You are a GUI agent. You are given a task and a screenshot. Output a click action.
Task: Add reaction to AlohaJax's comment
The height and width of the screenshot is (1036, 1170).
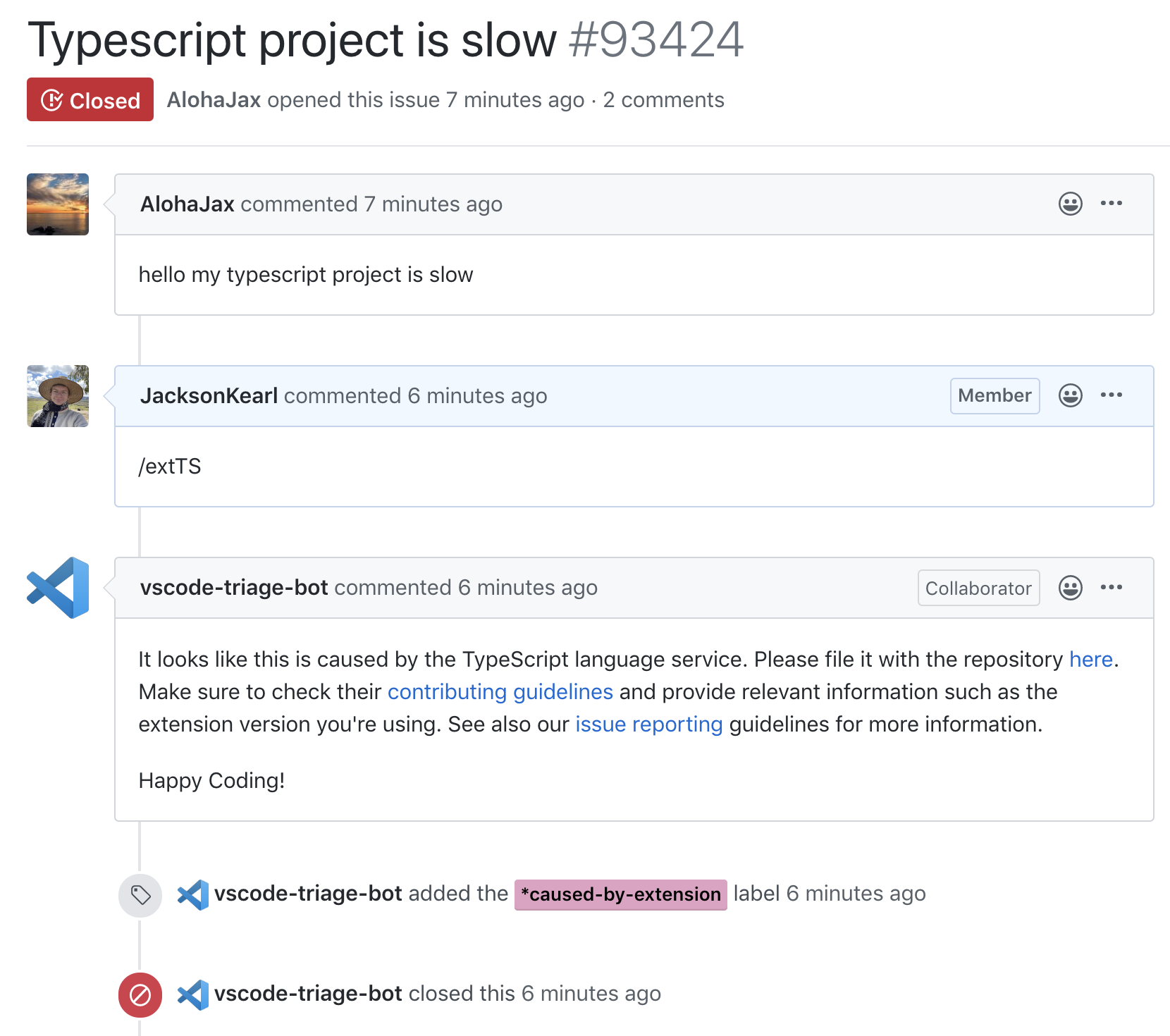[1070, 204]
